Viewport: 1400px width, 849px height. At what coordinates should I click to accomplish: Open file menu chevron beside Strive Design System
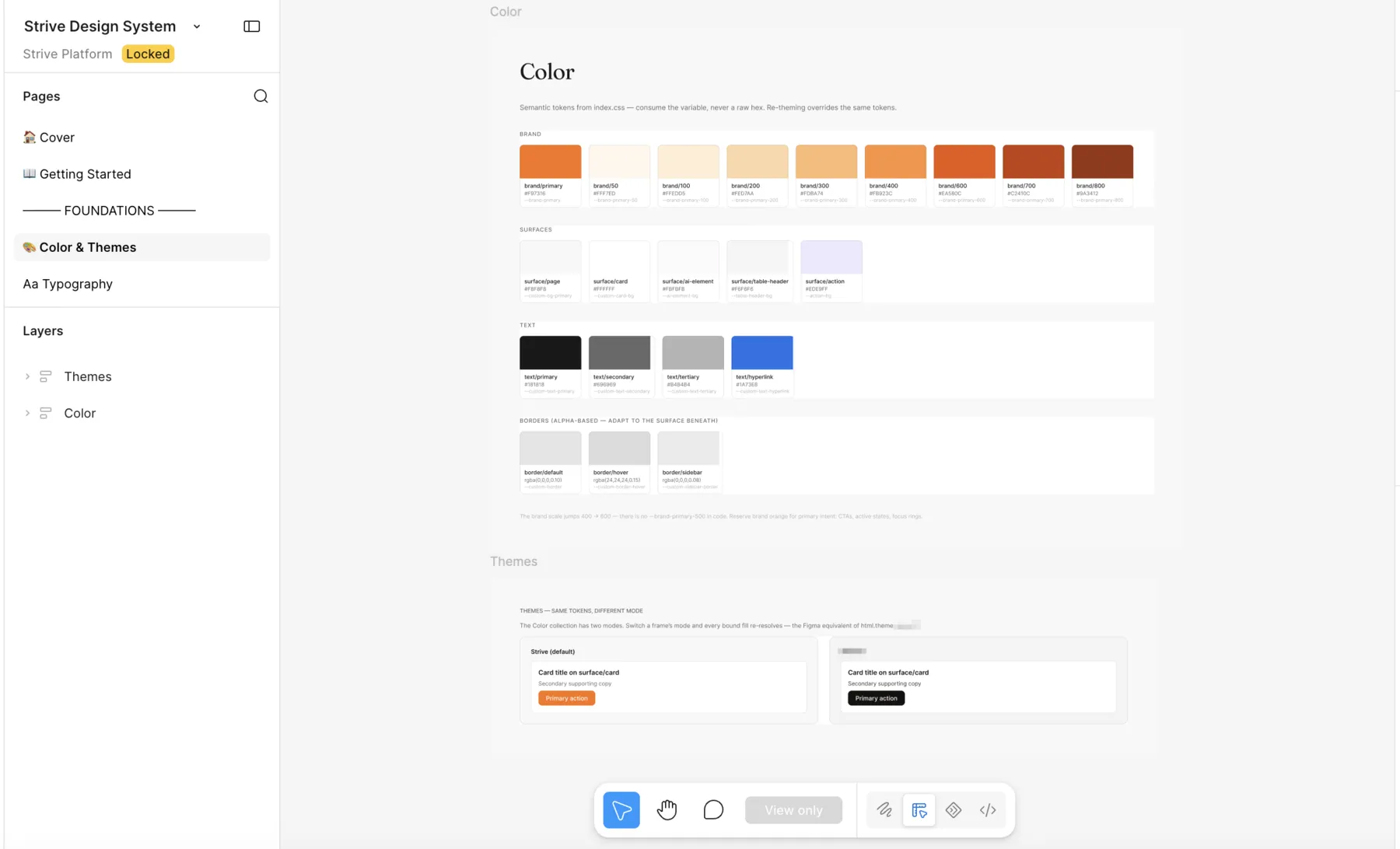(197, 26)
